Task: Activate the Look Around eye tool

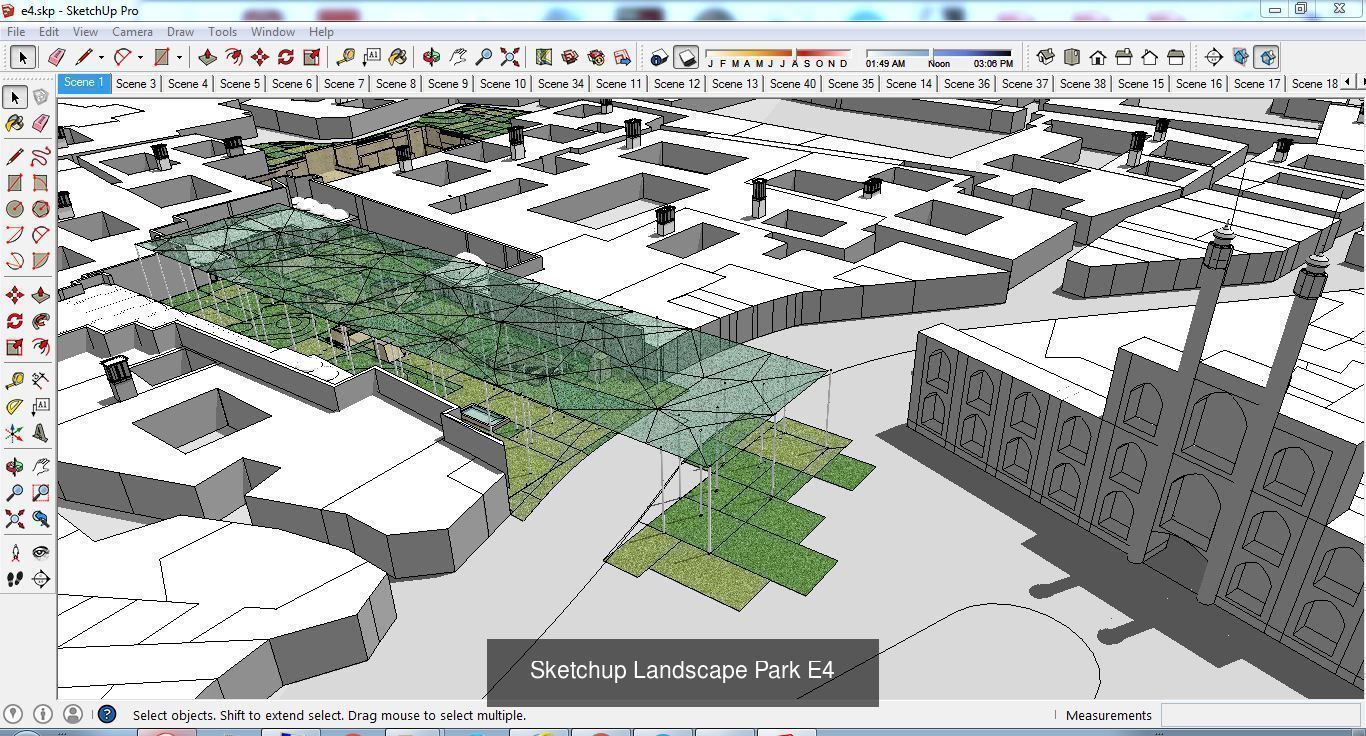Action: (40, 552)
